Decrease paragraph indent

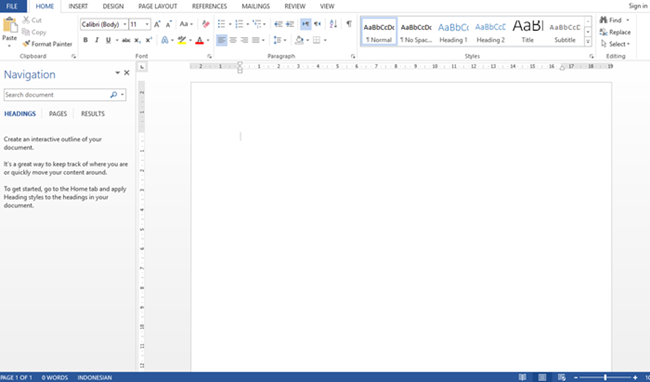(279, 24)
